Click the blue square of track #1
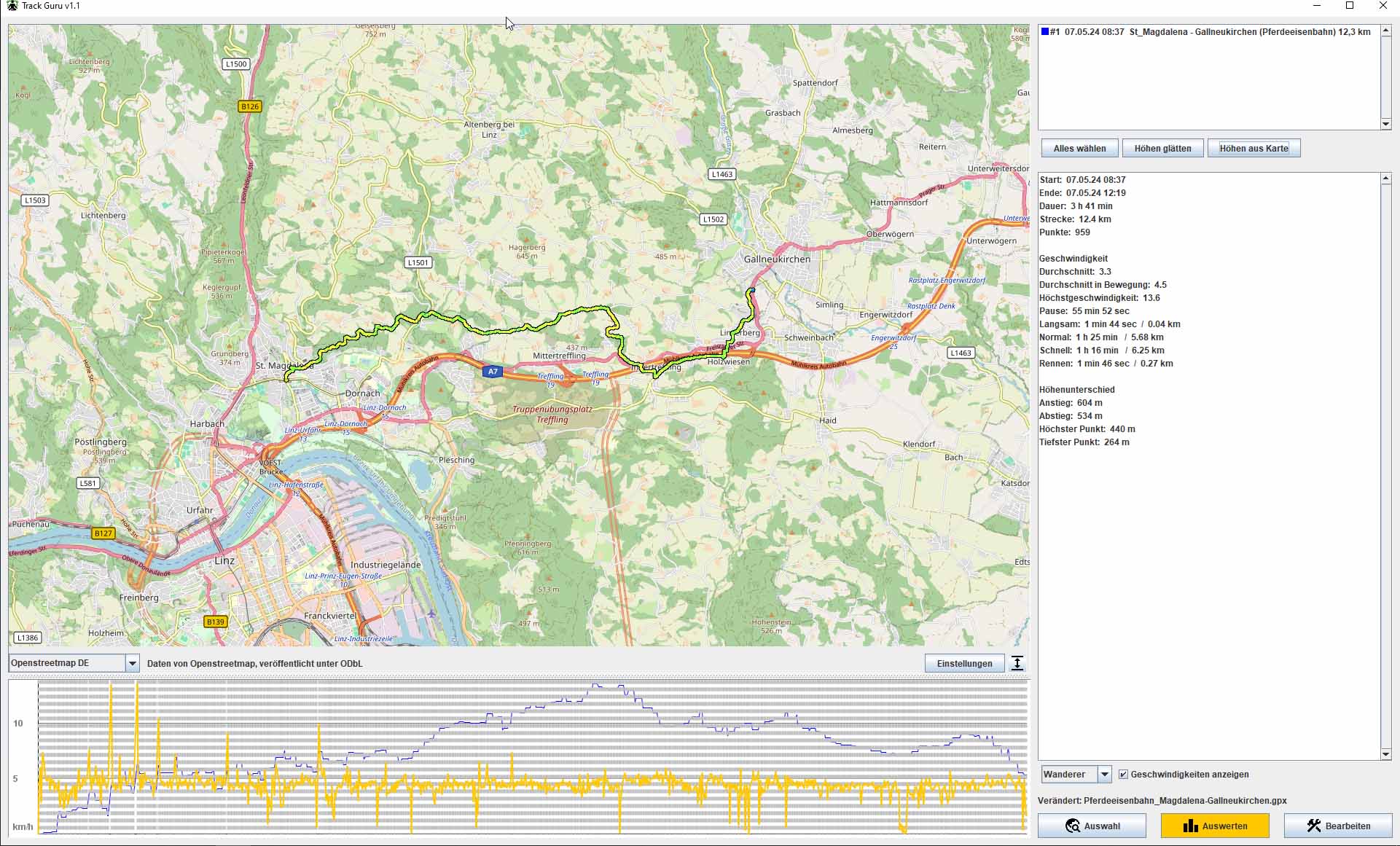Screen dimensions: 1400x846 1045,32
